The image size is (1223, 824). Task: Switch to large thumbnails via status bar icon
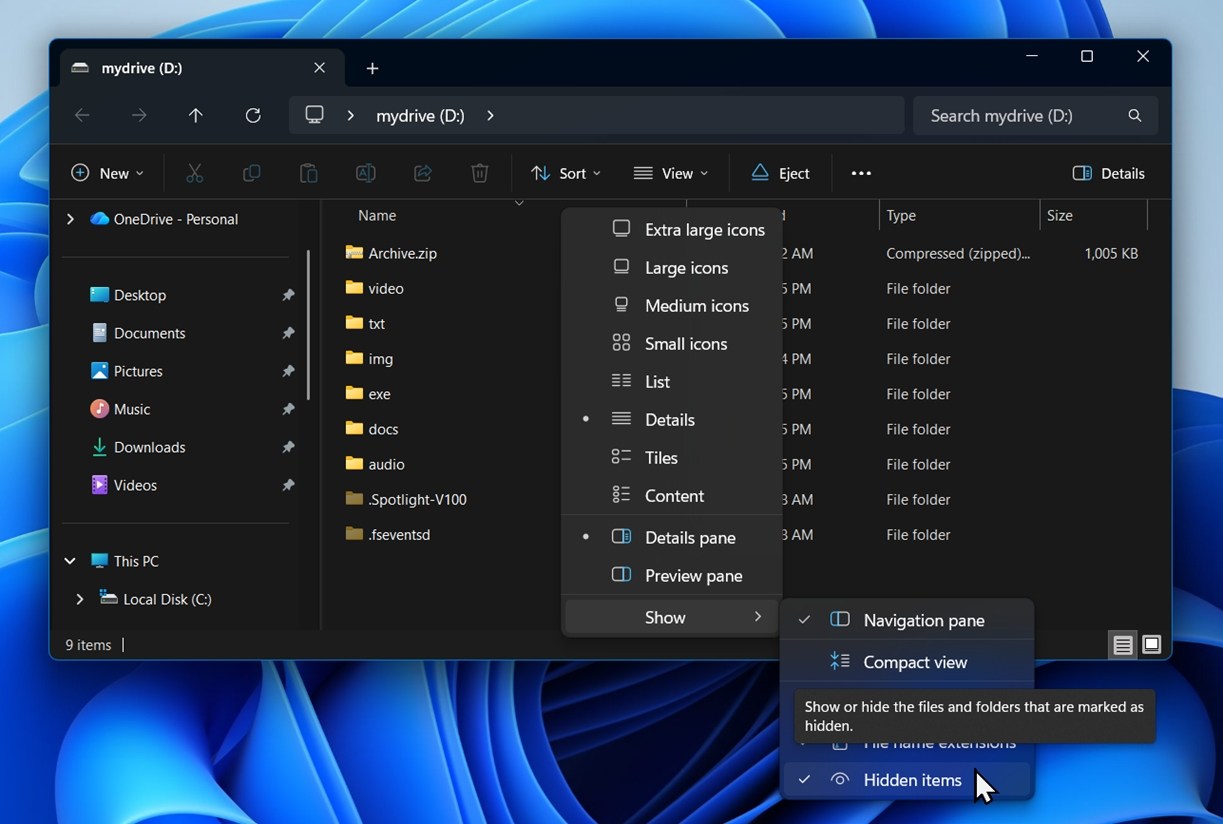pyautogui.click(x=1151, y=645)
